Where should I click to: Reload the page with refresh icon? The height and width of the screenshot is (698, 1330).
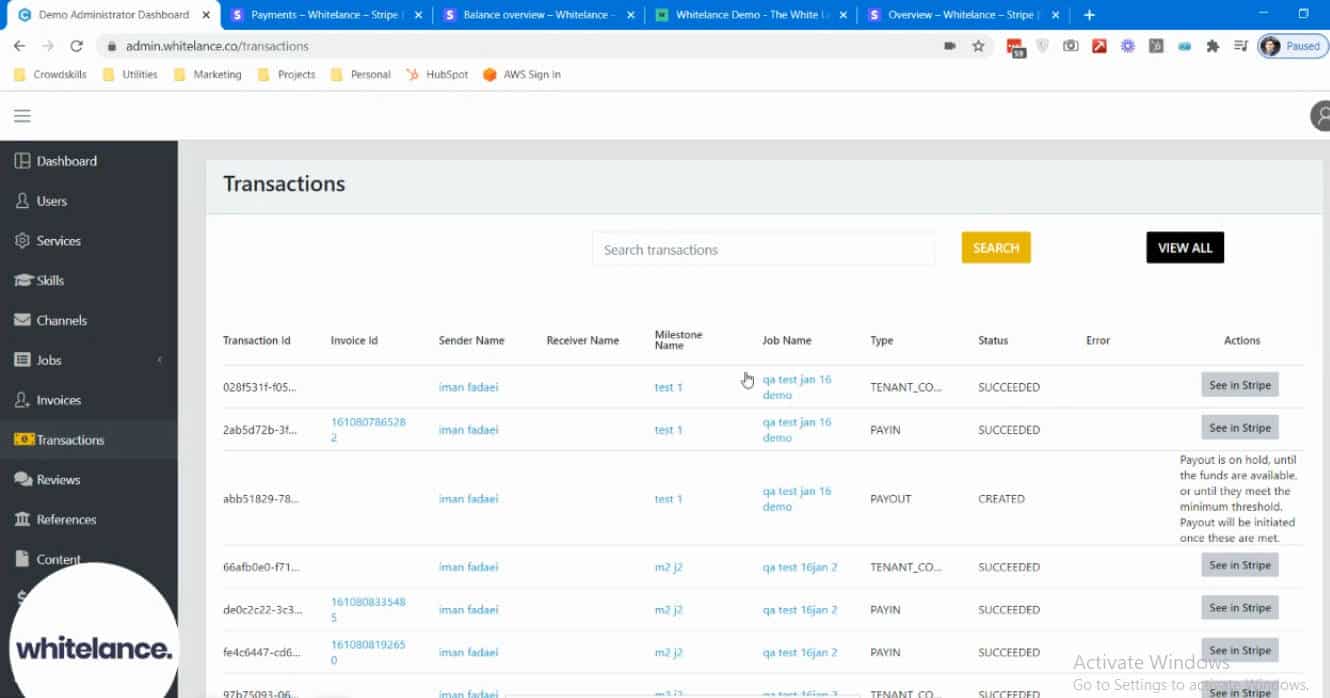pyautogui.click(x=76, y=46)
